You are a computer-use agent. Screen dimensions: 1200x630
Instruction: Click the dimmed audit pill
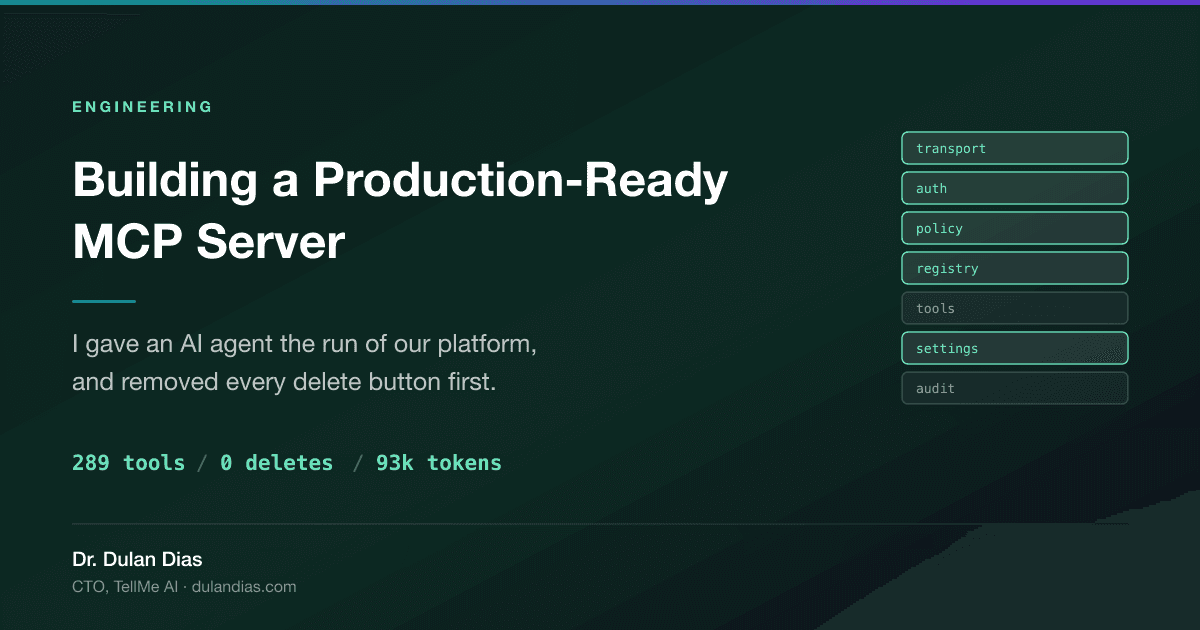point(1015,388)
